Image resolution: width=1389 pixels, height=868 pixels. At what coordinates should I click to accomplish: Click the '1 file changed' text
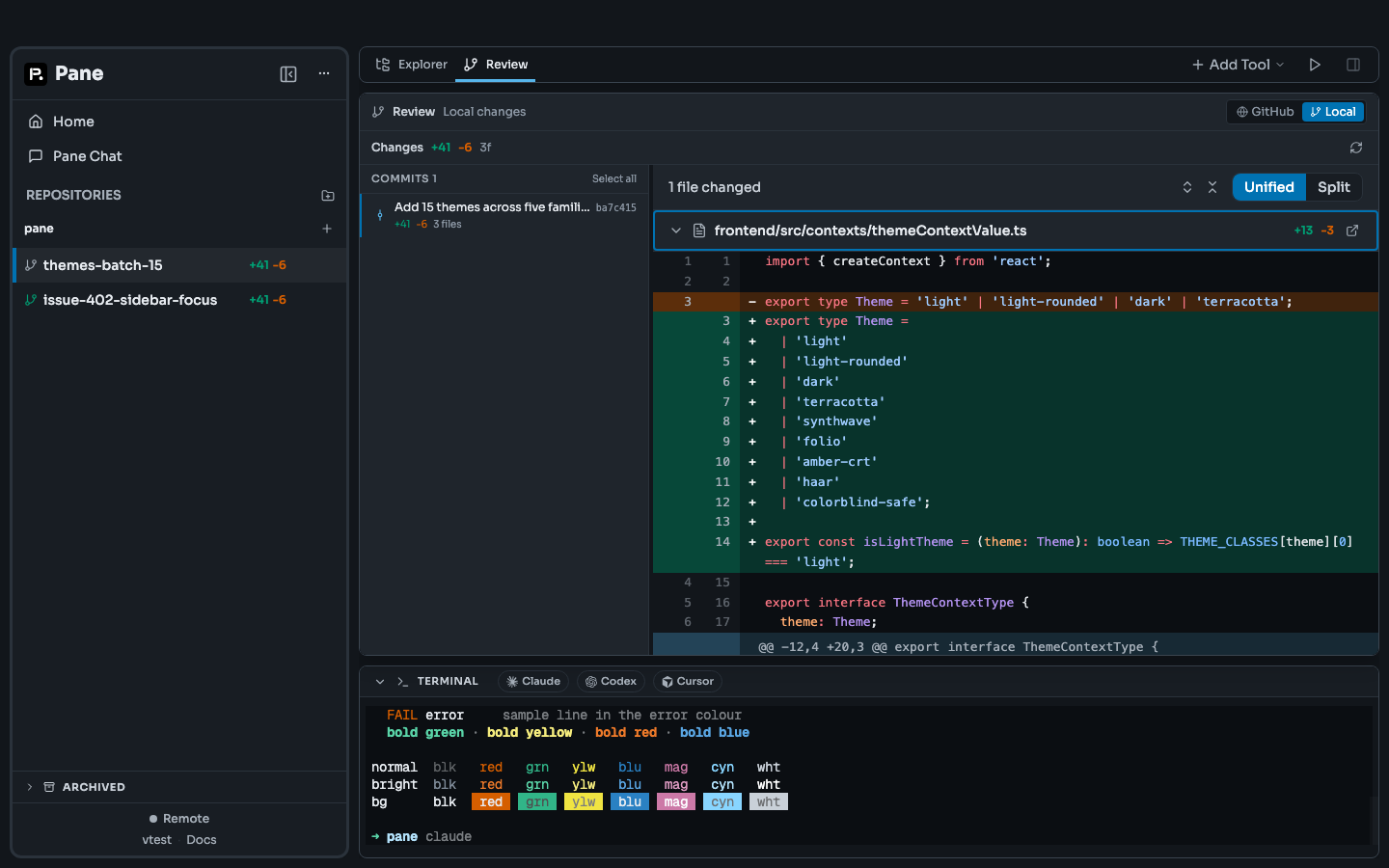(715, 187)
